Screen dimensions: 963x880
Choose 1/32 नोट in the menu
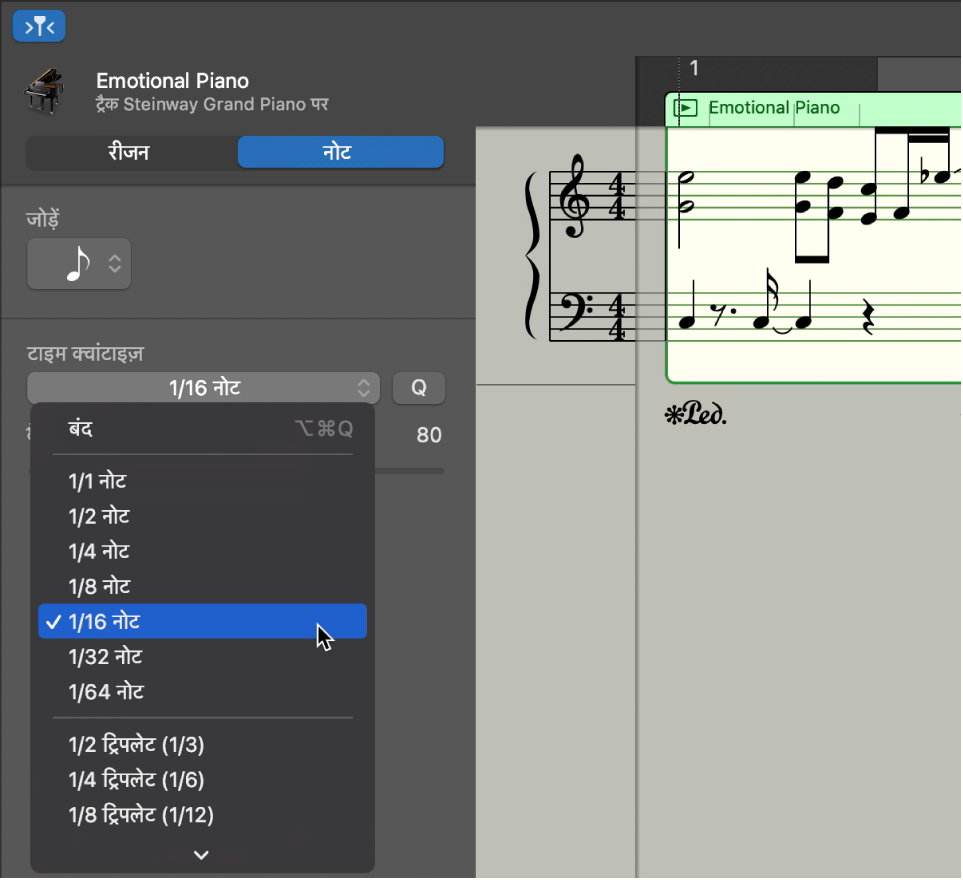tap(203, 657)
